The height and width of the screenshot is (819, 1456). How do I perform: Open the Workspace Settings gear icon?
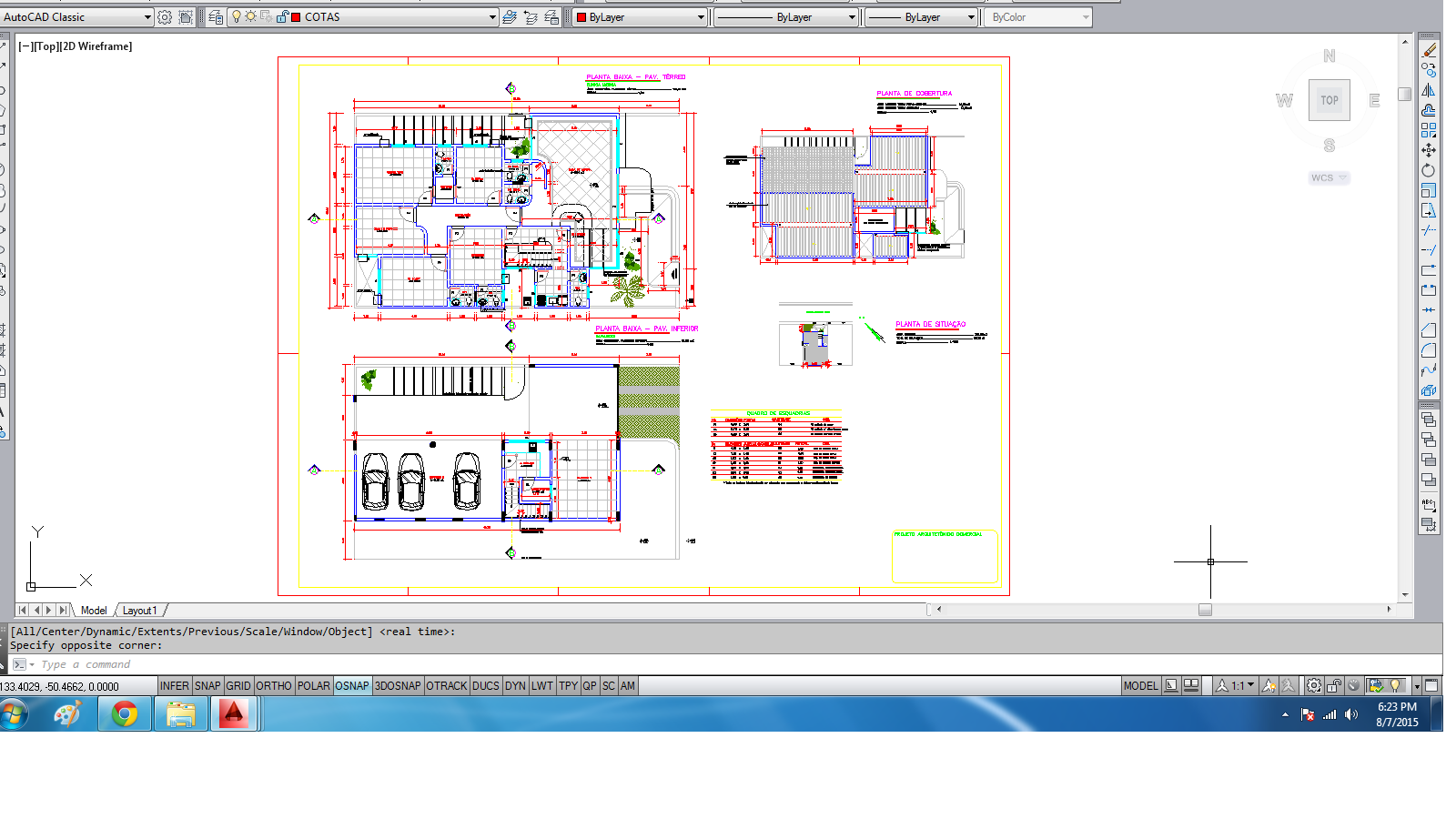(164, 16)
